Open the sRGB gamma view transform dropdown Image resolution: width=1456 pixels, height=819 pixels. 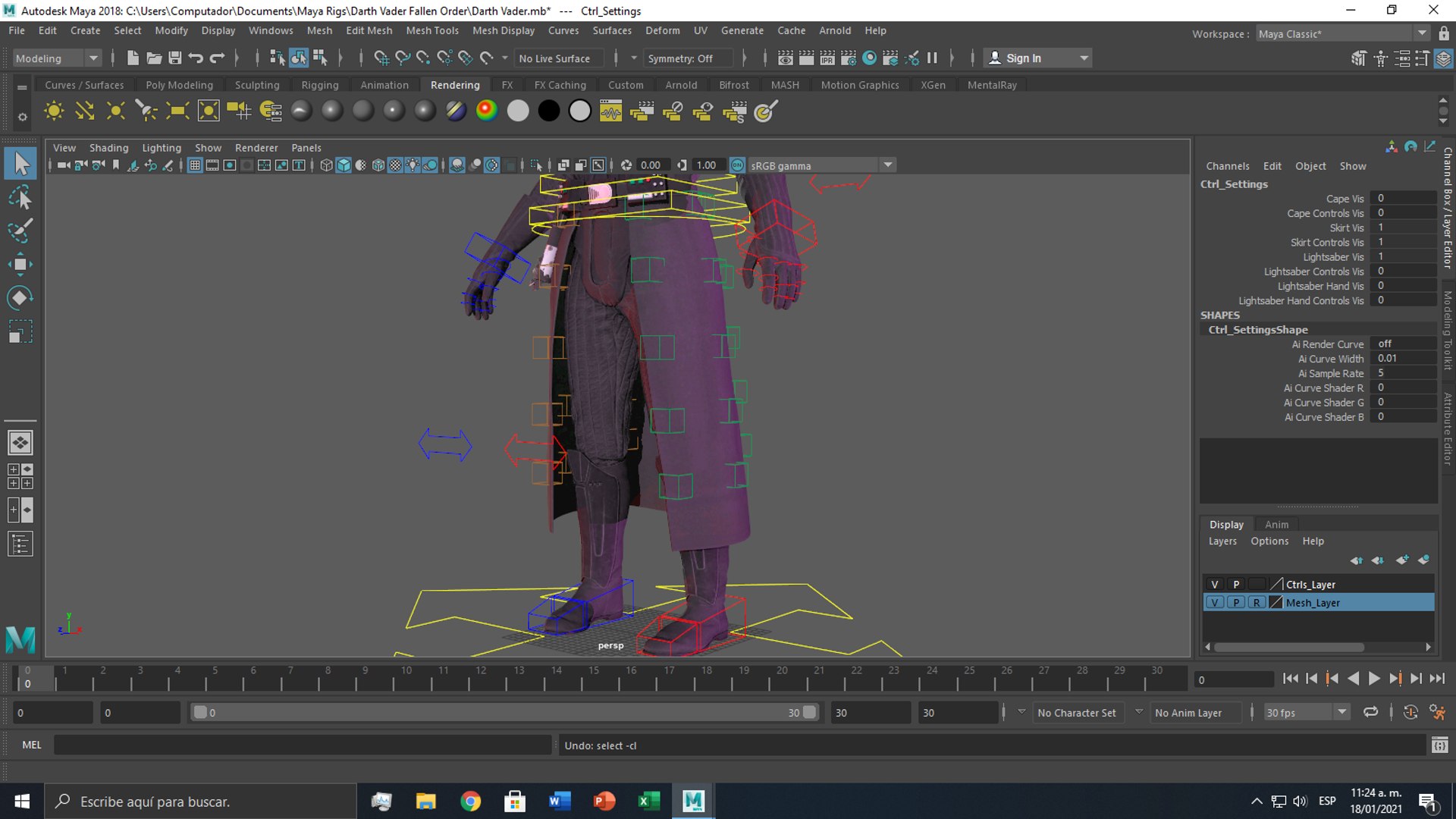pos(822,165)
